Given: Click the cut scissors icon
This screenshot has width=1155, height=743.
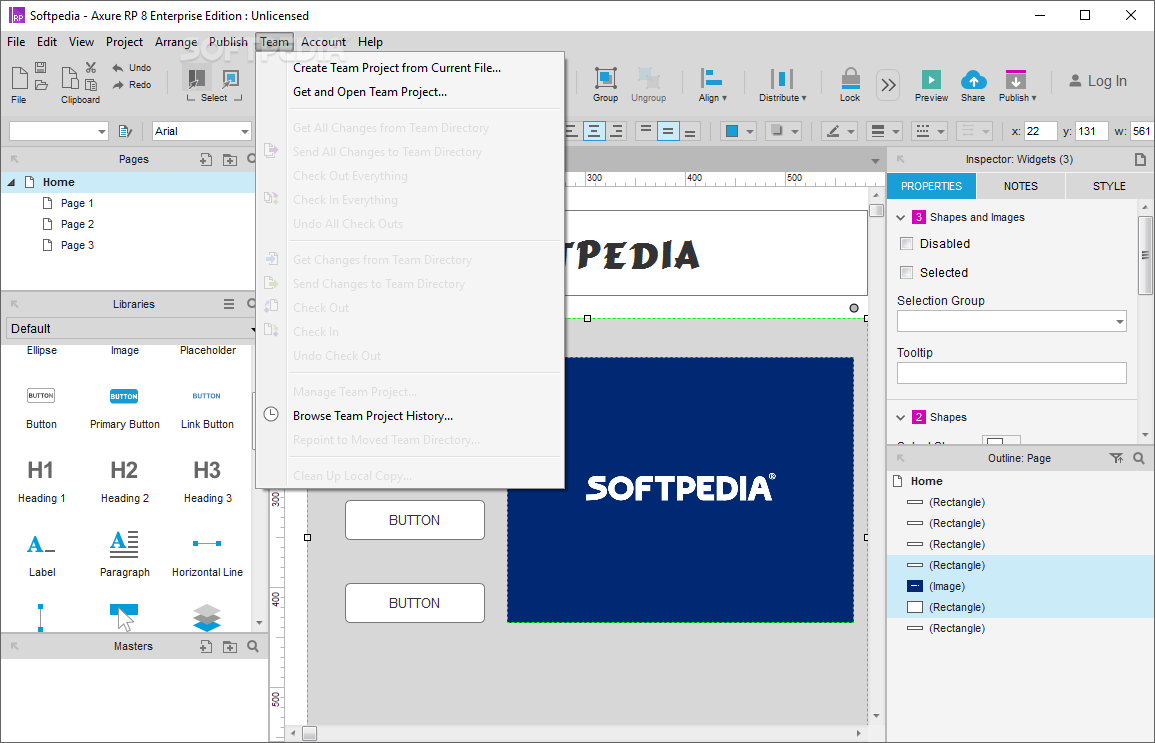Looking at the screenshot, I should [91, 68].
